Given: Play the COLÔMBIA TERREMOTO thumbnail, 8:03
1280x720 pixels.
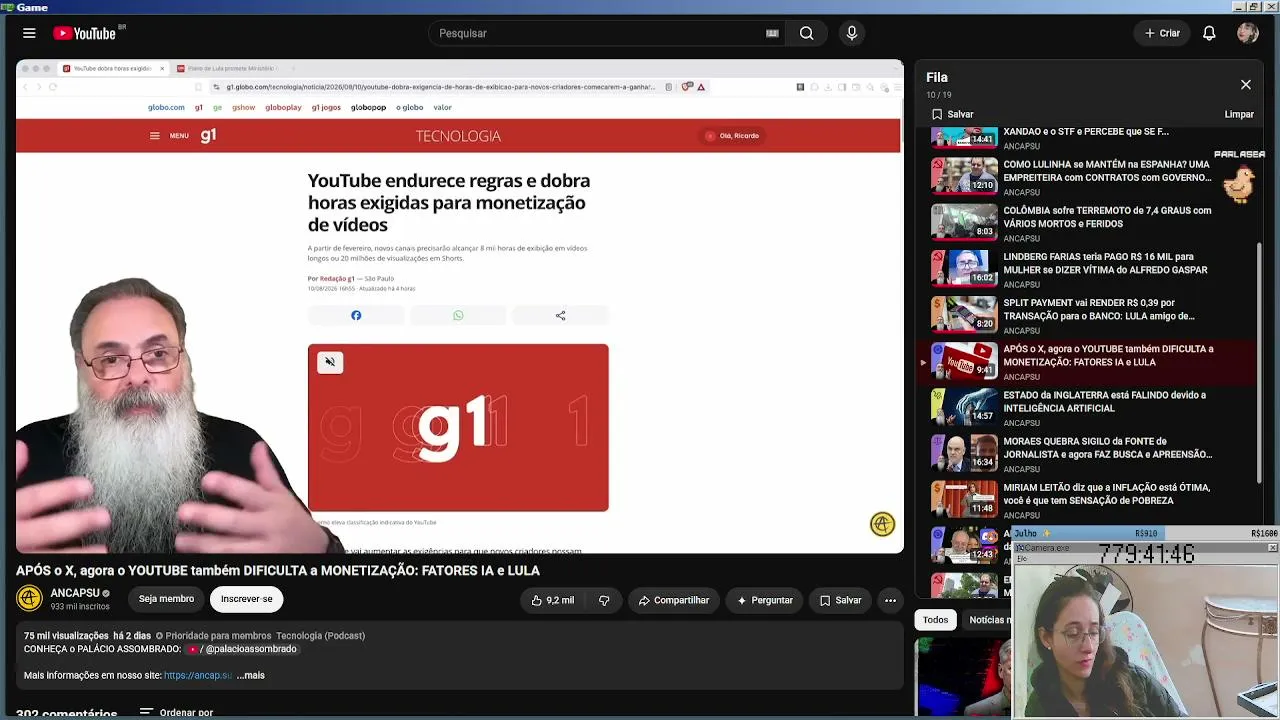Looking at the screenshot, I should click(x=964, y=222).
